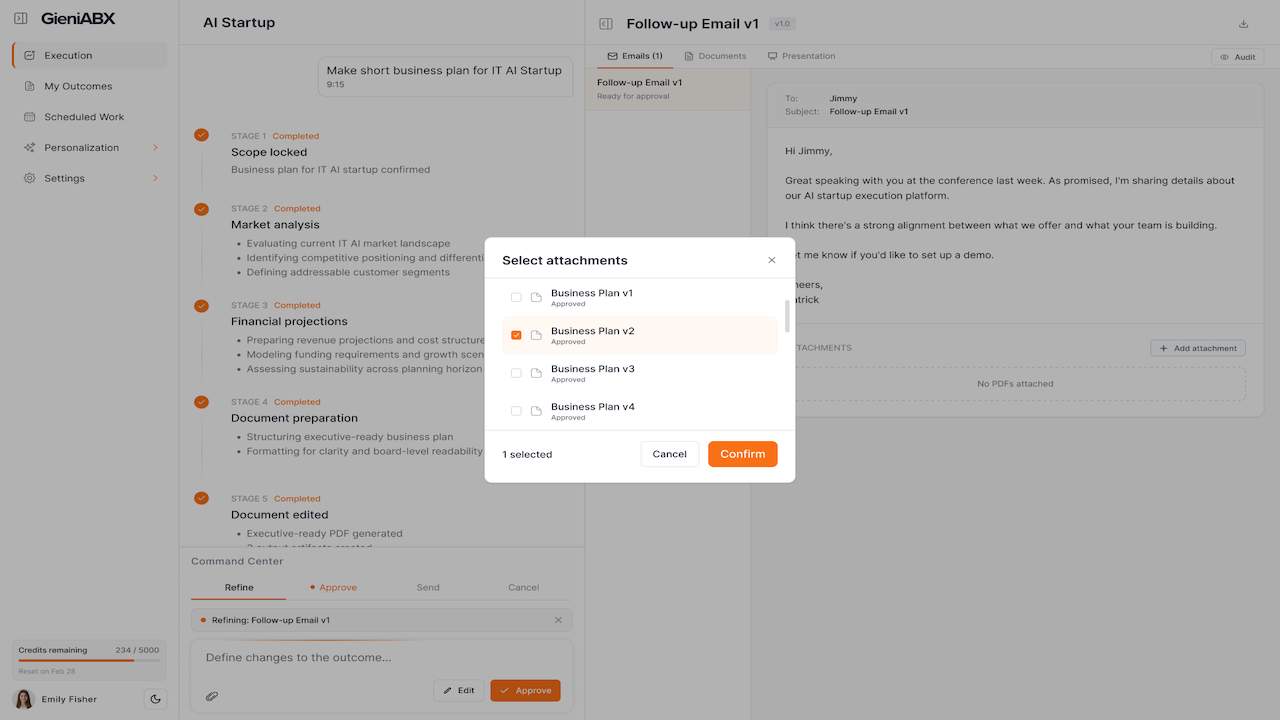Check the Business Plan v1 checkbox
This screenshot has height=720, width=1280.
[x=516, y=297]
